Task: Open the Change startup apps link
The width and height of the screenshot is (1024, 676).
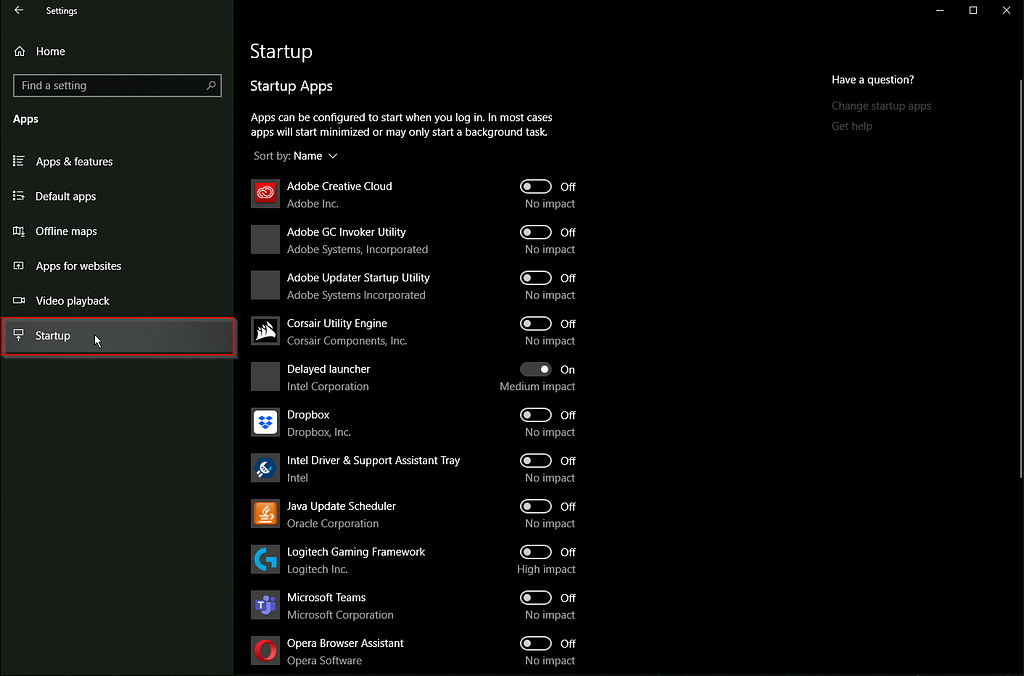Action: tap(881, 106)
